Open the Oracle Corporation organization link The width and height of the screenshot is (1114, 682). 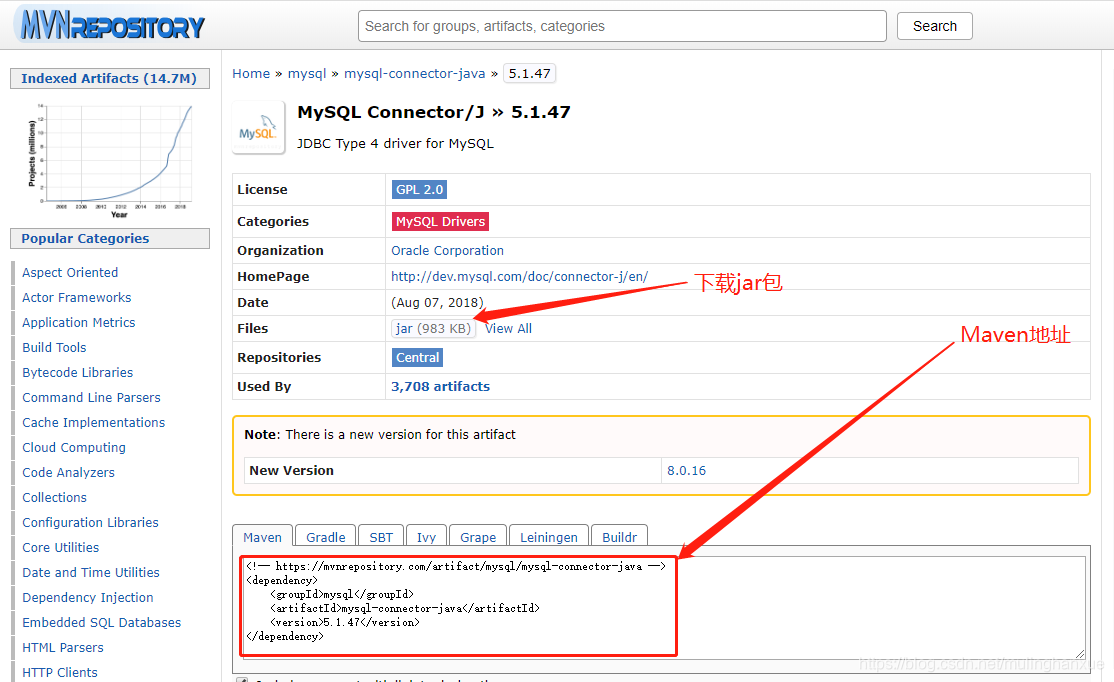(448, 251)
